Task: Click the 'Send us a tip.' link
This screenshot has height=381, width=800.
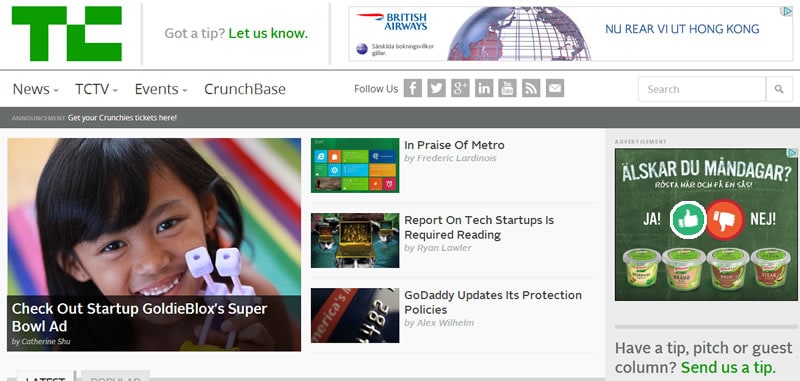Action: (728, 367)
